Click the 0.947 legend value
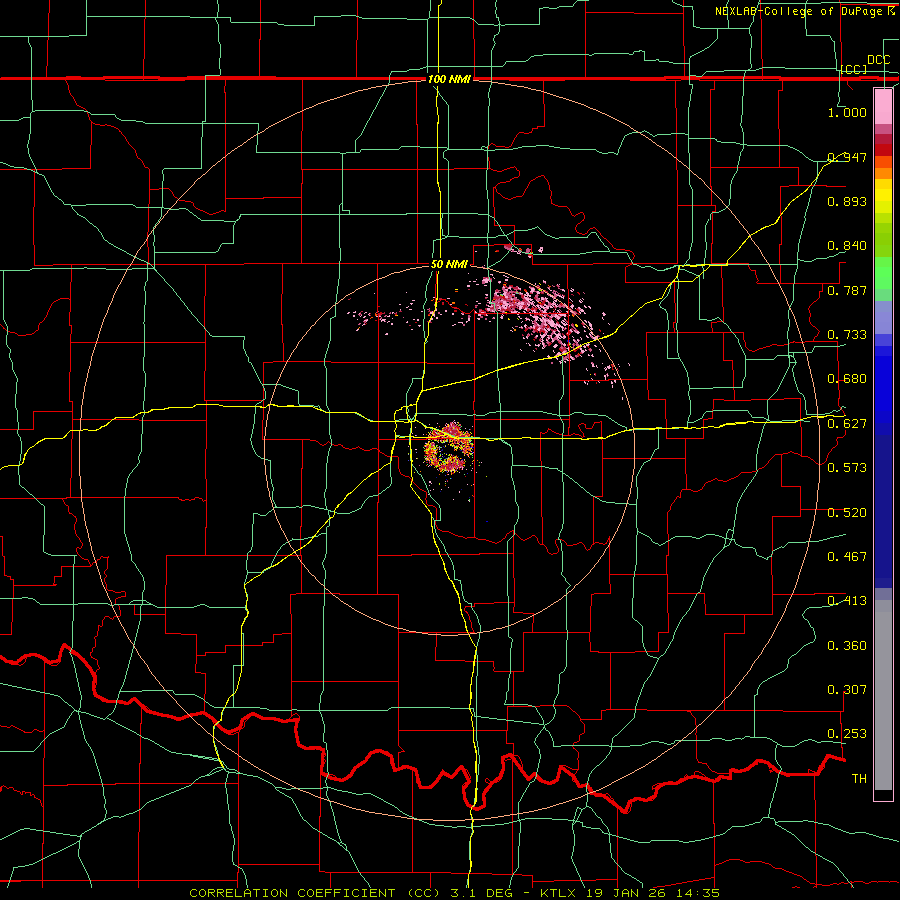The width and height of the screenshot is (900, 900). [x=847, y=157]
